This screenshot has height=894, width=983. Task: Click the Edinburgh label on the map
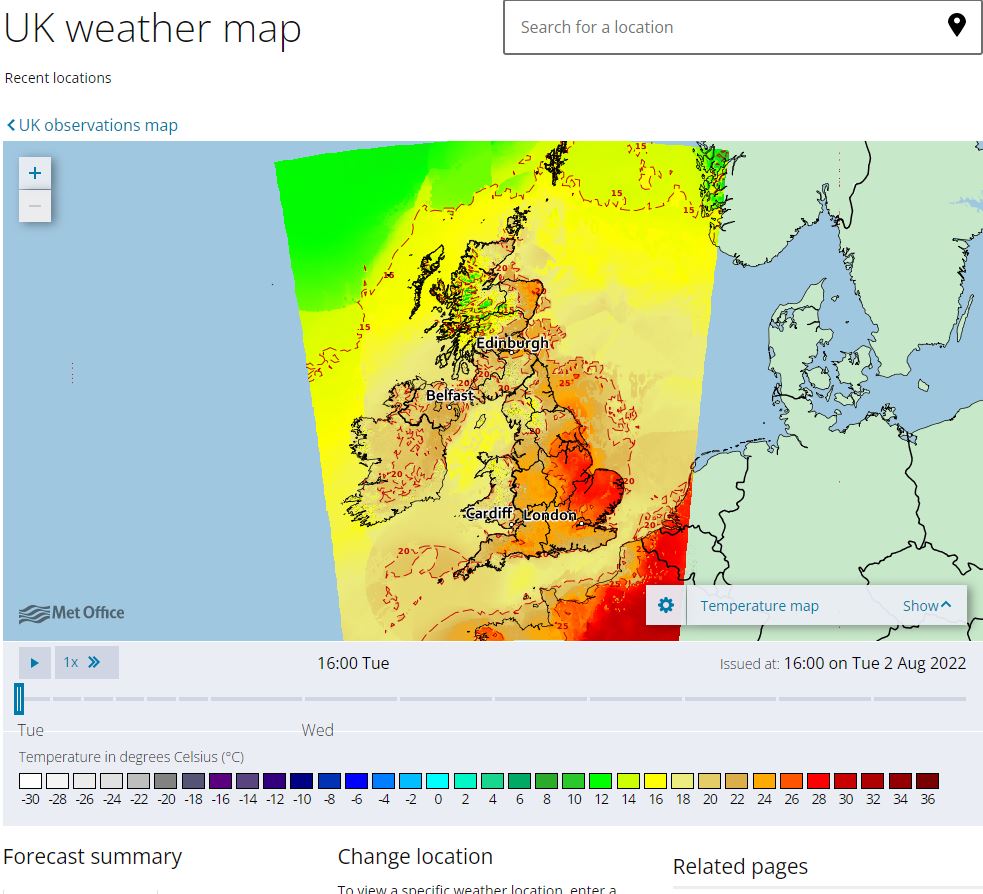(x=512, y=343)
